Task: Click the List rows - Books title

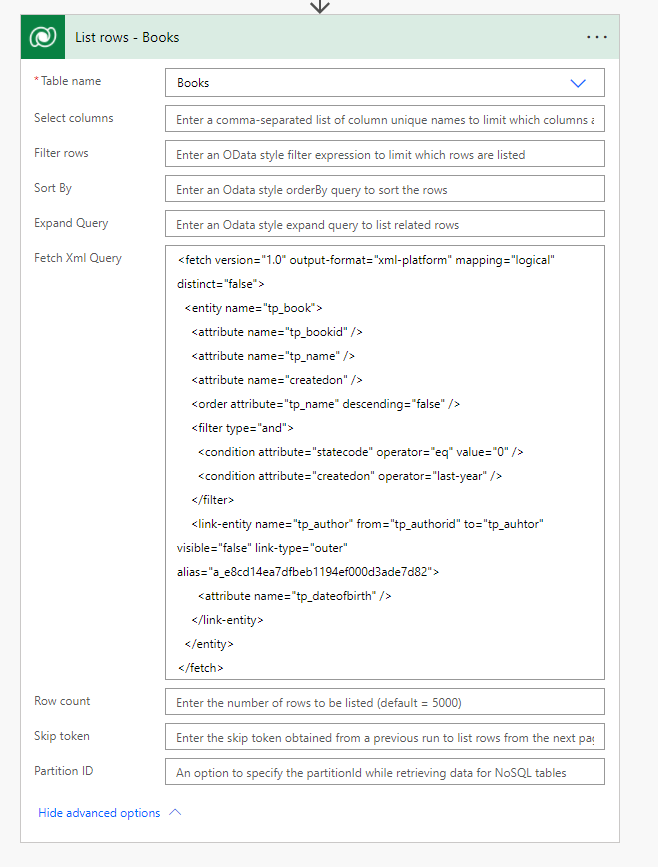Action: tap(127, 37)
